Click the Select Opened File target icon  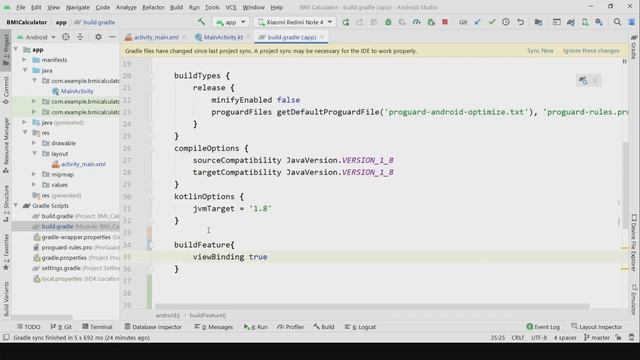pyautogui.click(x=66, y=37)
